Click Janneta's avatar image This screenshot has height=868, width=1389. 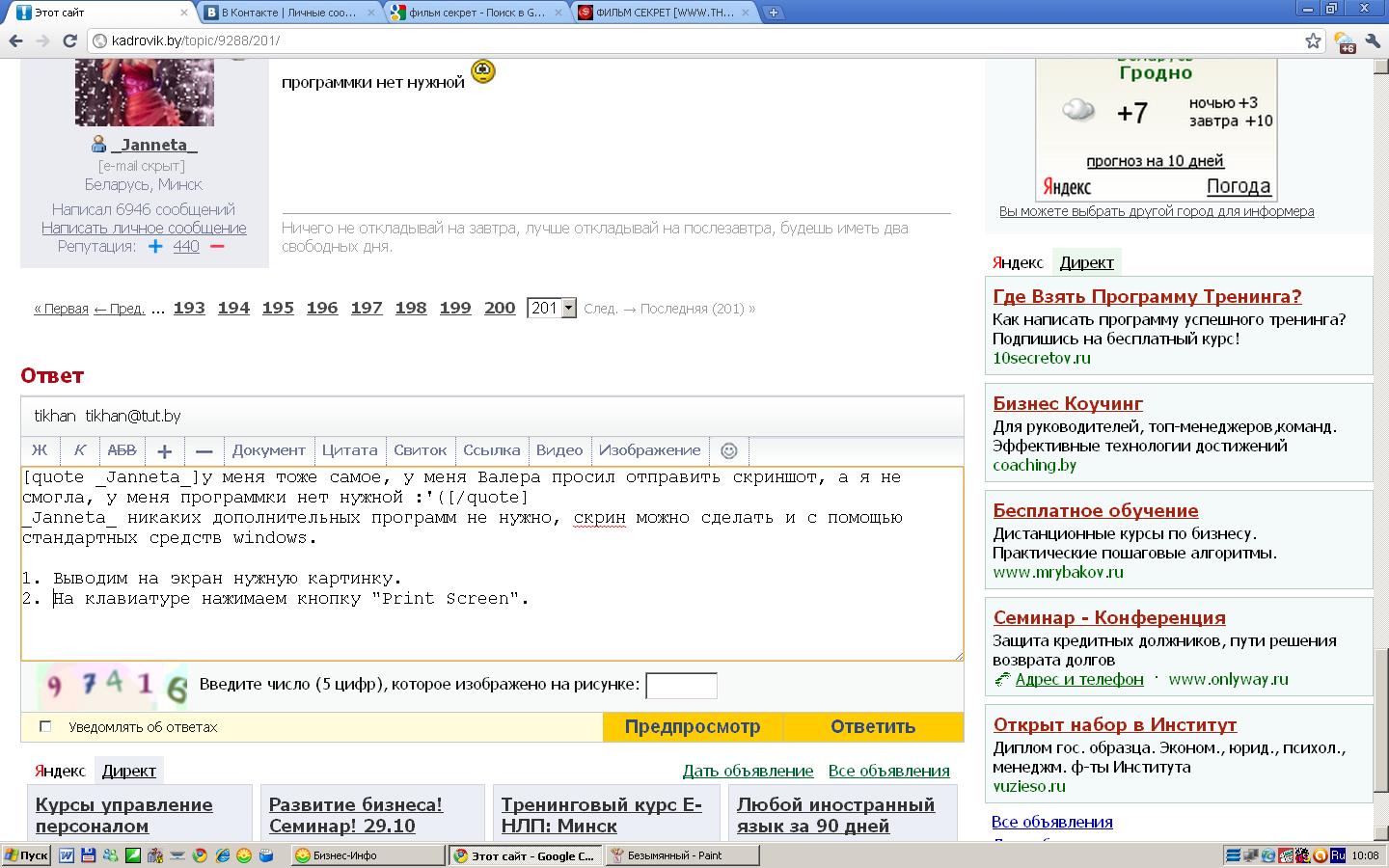coord(145,93)
